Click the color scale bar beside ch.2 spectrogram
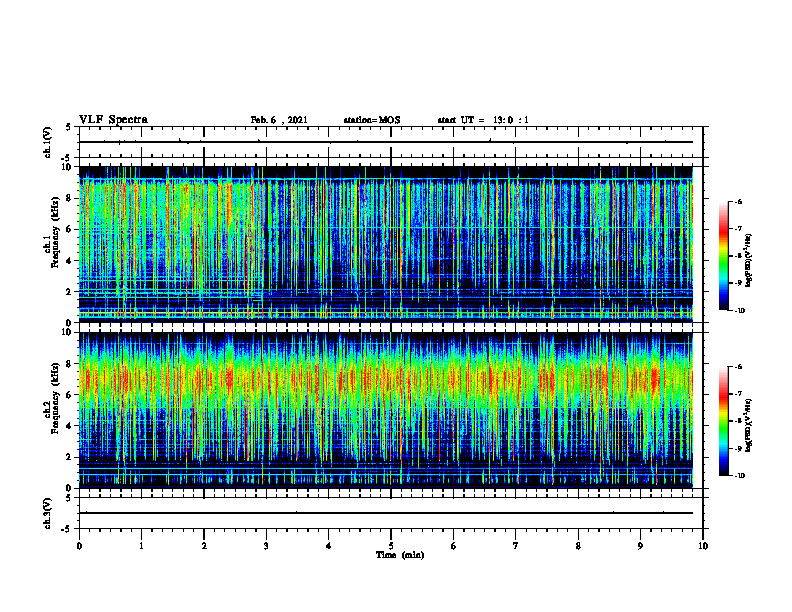Image resolution: width=792 pixels, height=612 pixels. (723, 421)
